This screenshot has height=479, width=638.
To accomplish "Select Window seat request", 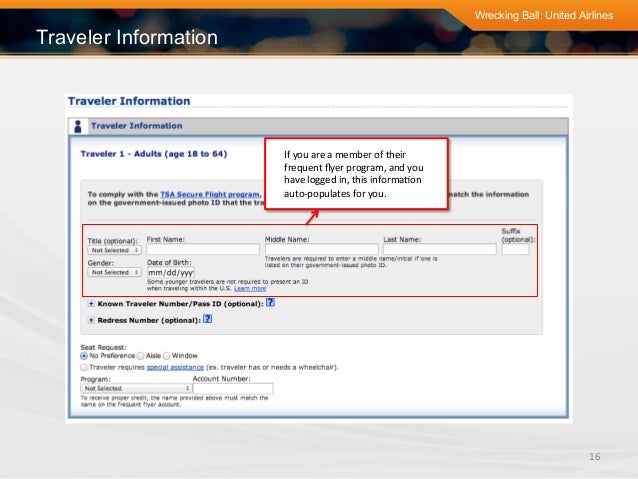I will (166, 356).
